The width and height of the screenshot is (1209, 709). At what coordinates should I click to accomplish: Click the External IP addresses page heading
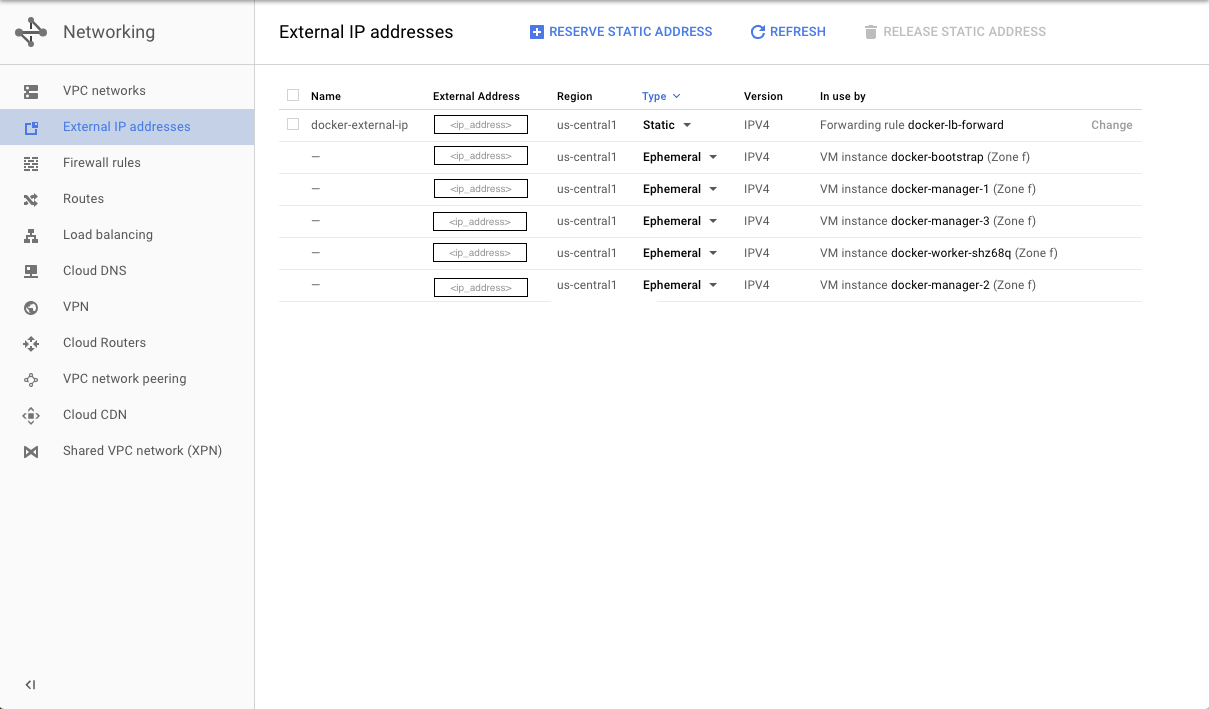(366, 32)
